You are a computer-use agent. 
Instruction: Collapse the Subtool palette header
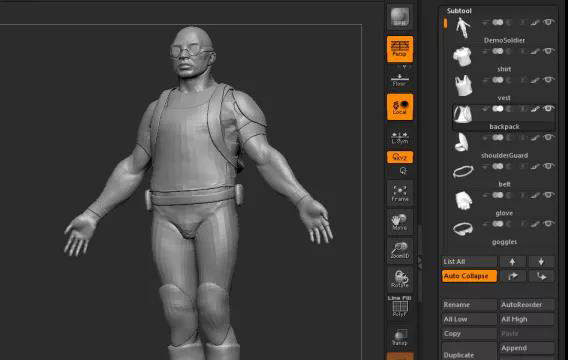tap(459, 11)
